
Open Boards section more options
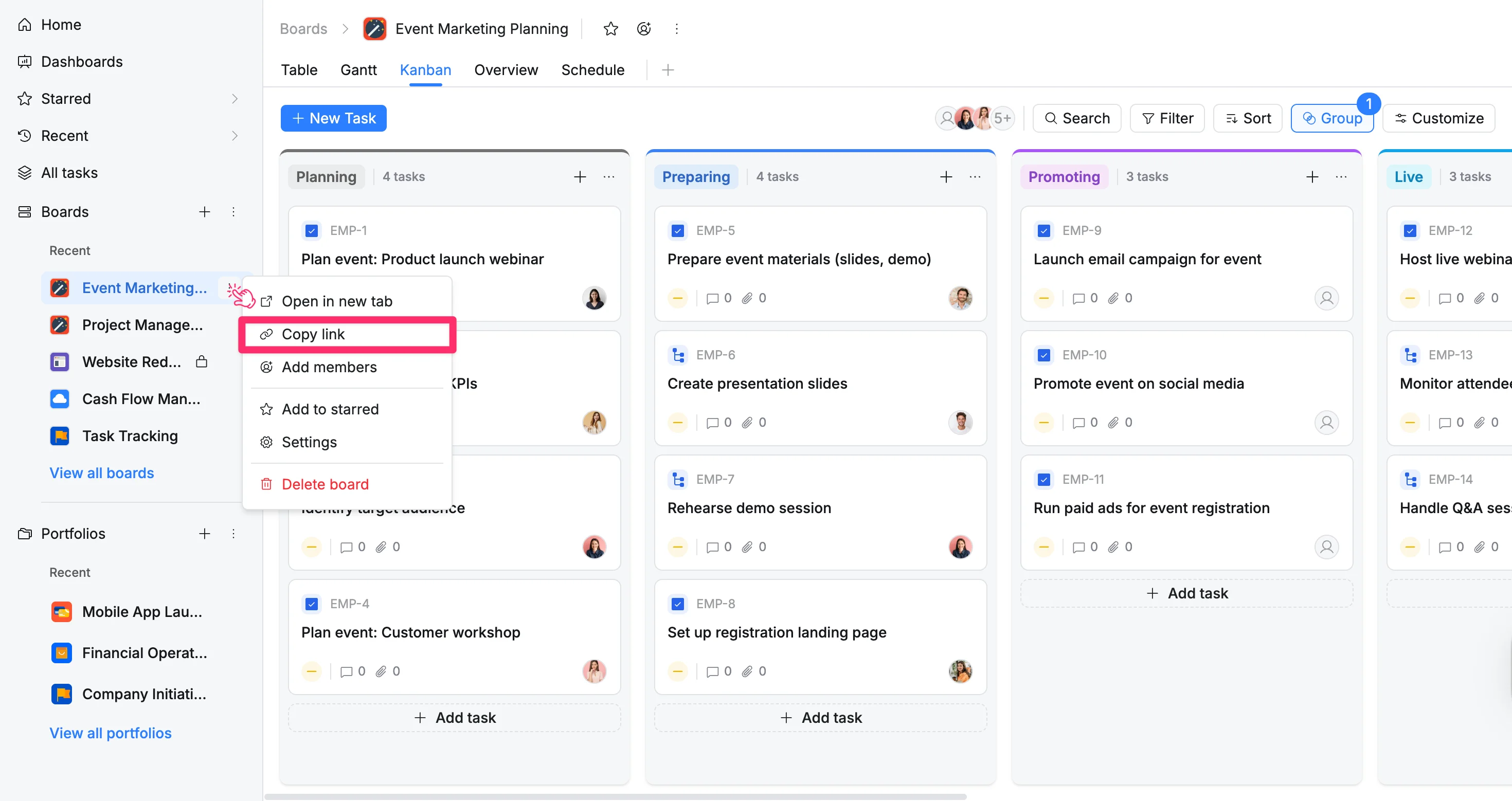(233, 212)
